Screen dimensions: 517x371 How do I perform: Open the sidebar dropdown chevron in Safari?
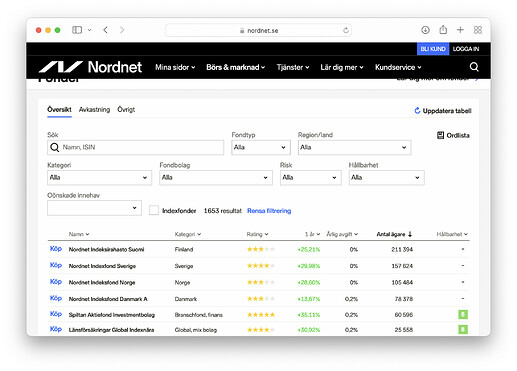tap(89, 30)
